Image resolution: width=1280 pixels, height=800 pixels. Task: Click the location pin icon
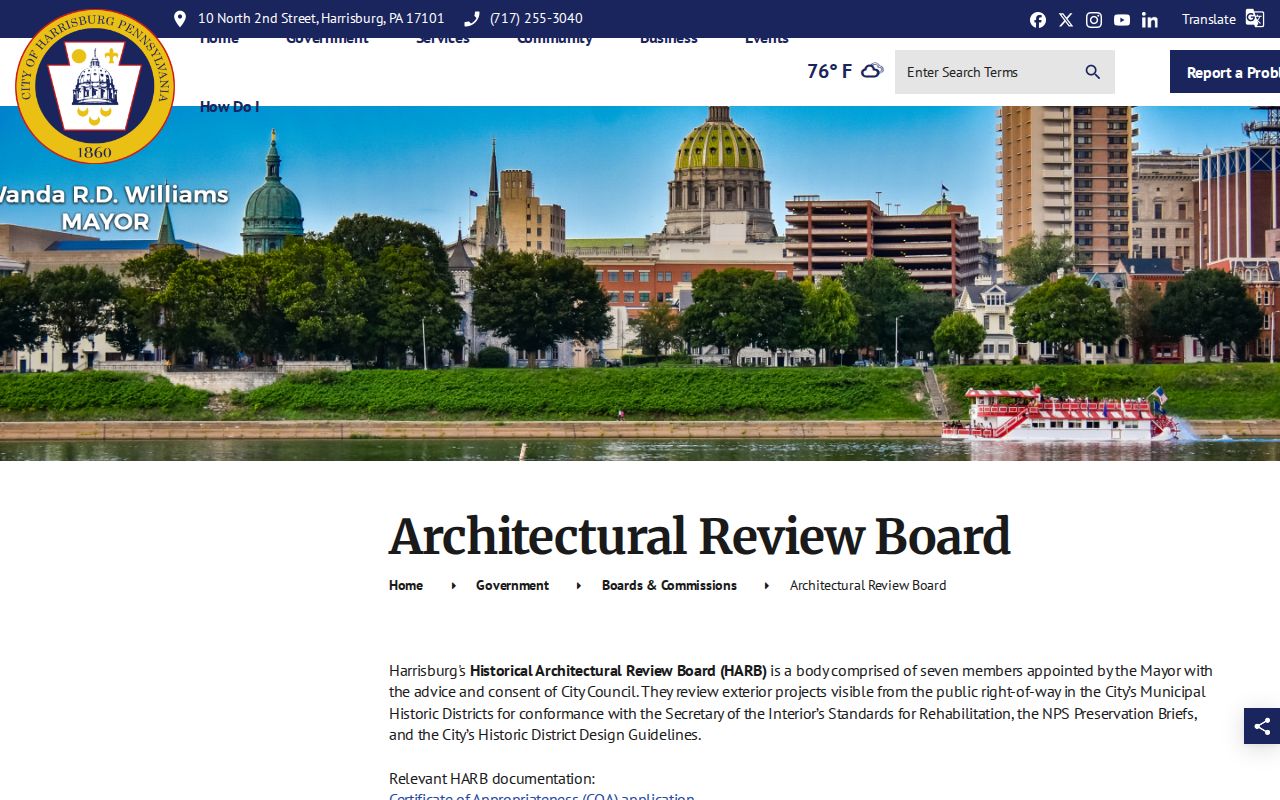coord(180,18)
